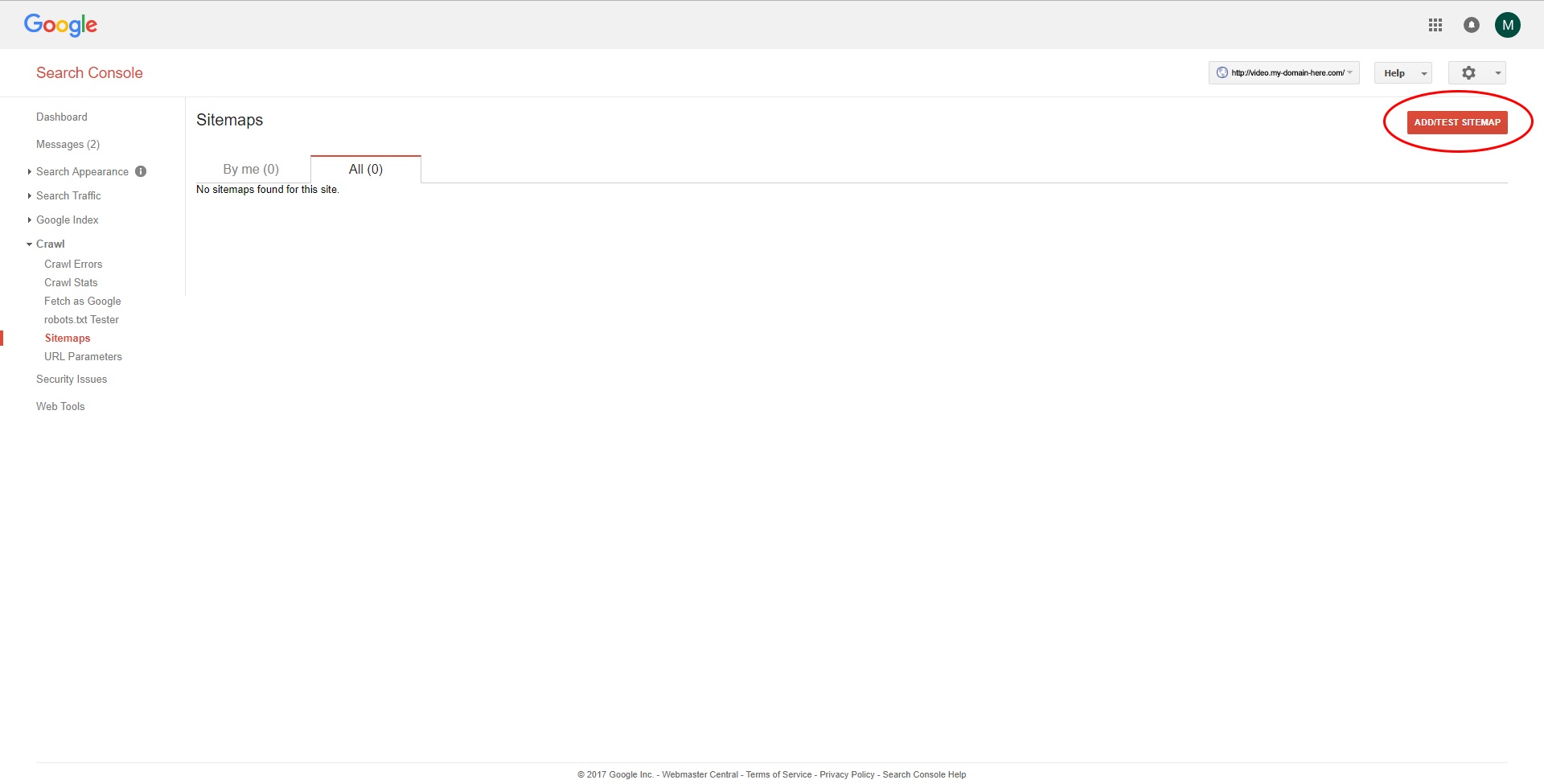Click the ADD/TEST SITEMAP button
The width and height of the screenshot is (1544, 784).
point(1457,122)
